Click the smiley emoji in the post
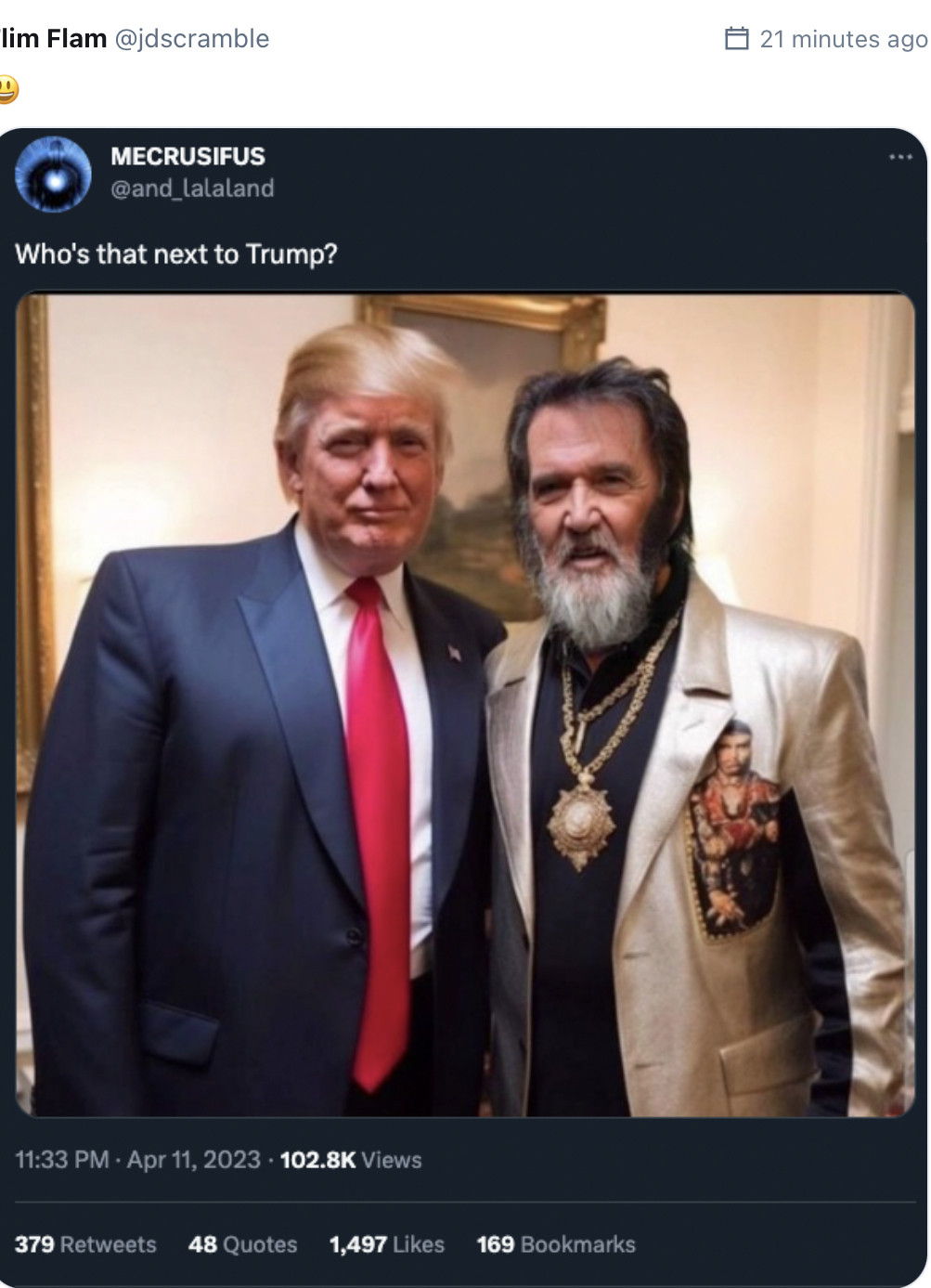 [x=7, y=89]
